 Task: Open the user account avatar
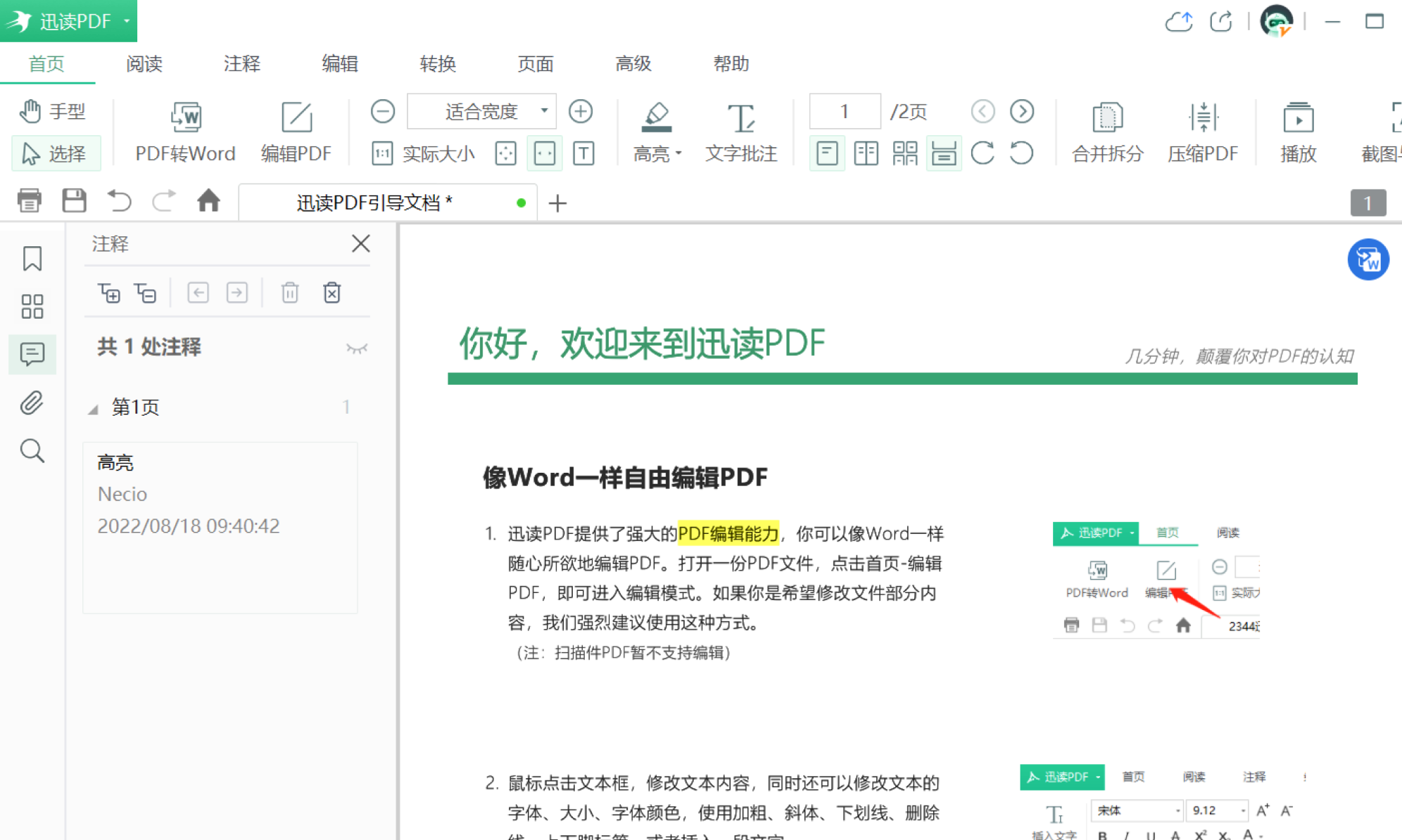[x=1276, y=20]
